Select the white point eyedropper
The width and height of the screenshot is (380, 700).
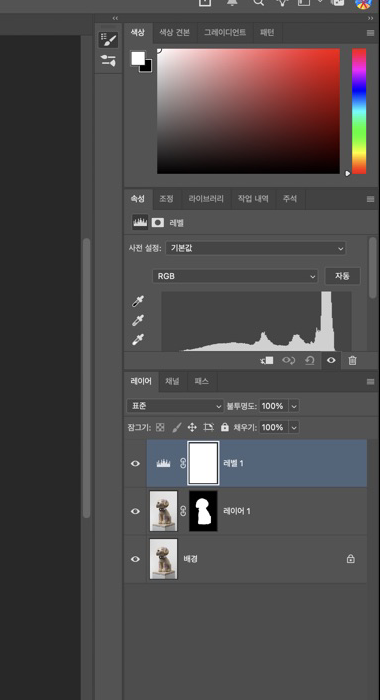pos(138,339)
